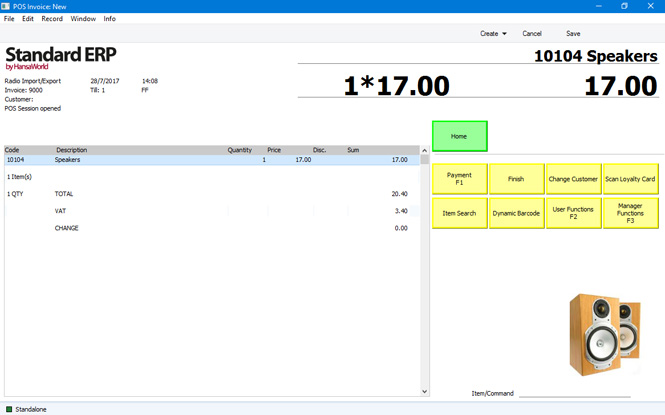
Task: Click the Code column header
Action: [x=12, y=150]
